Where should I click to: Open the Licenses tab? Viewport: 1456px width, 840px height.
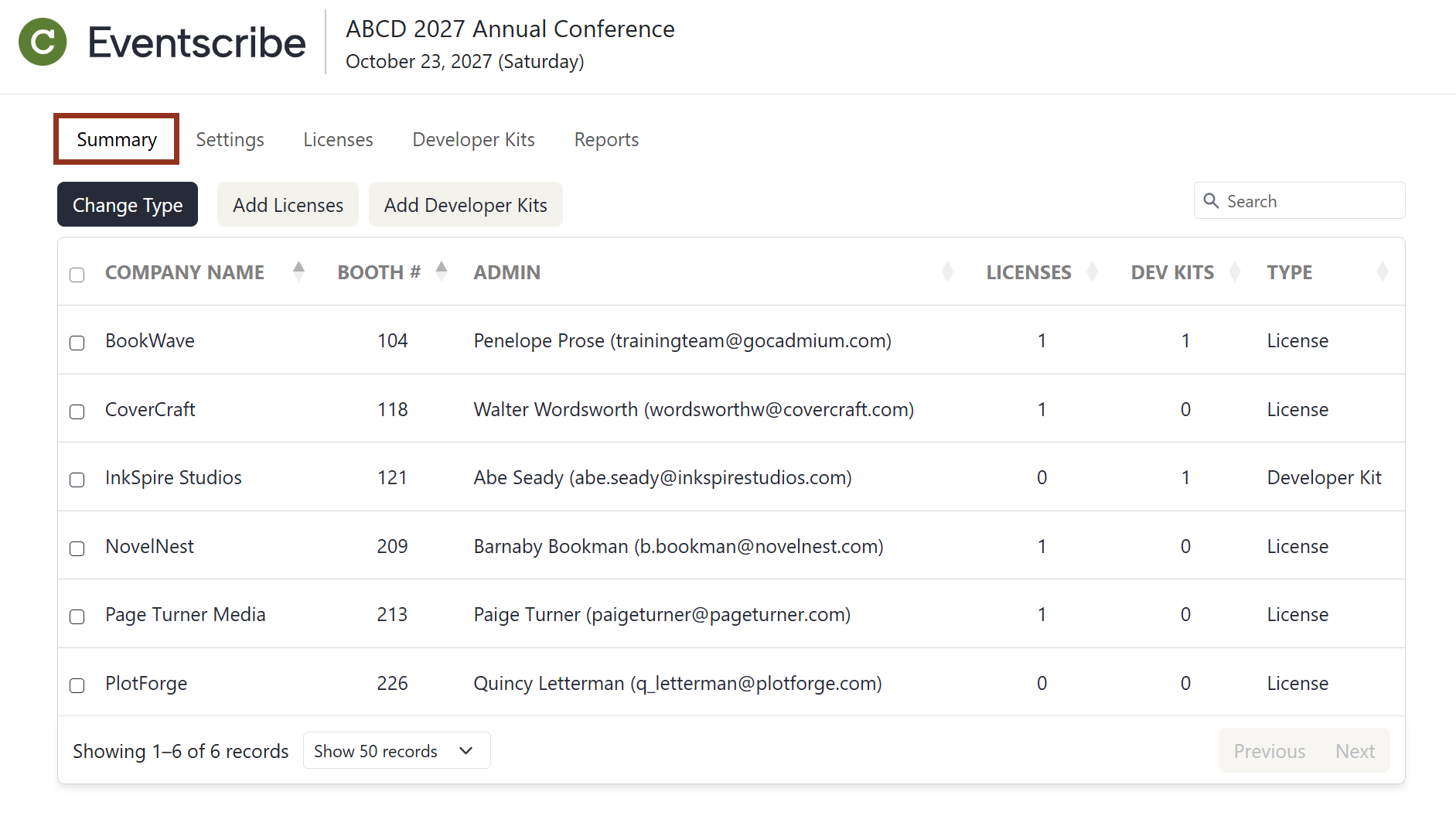click(x=338, y=139)
